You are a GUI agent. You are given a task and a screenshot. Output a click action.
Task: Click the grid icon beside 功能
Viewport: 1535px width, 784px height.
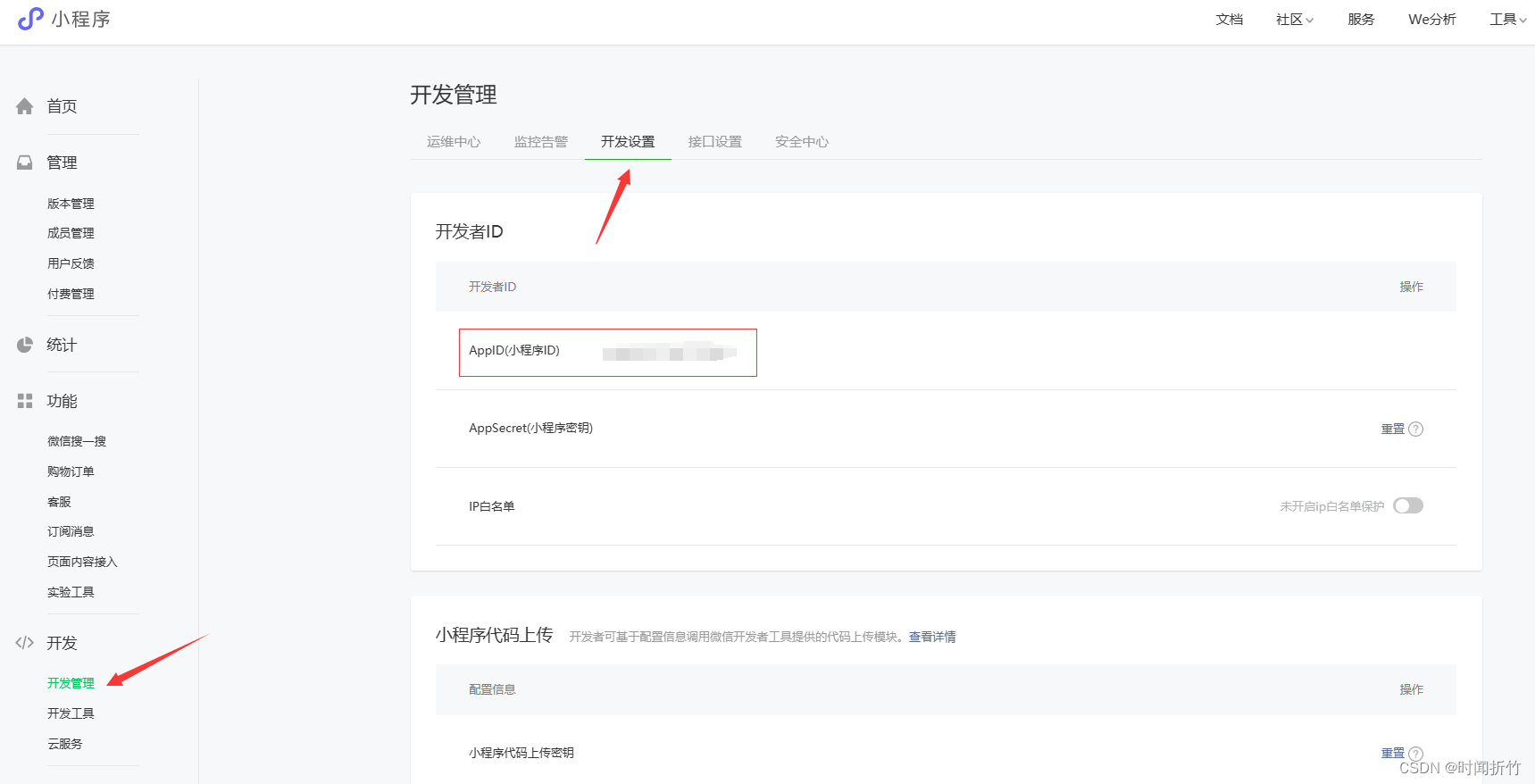click(x=25, y=401)
